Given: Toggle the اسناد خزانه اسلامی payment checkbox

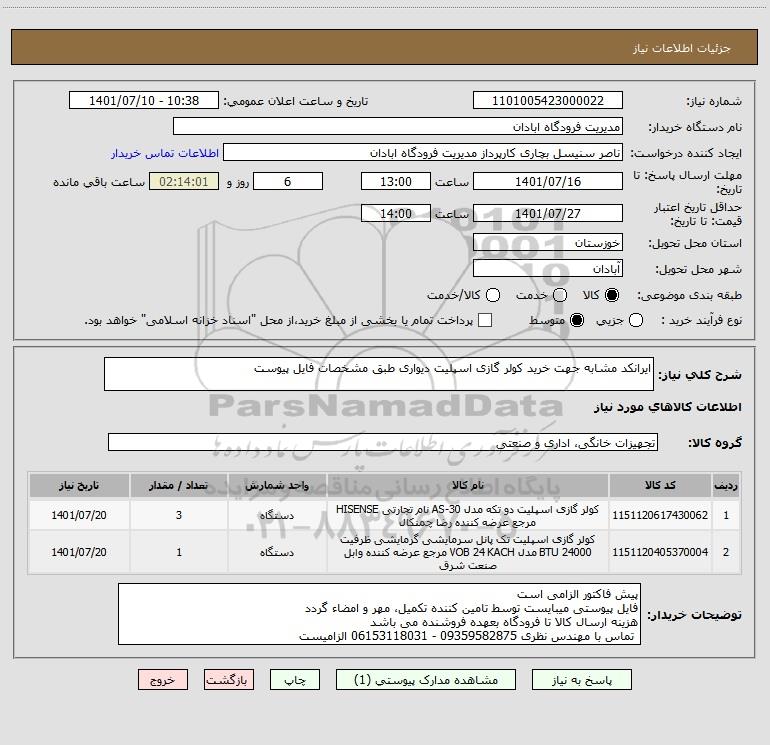Looking at the screenshot, I should (485, 320).
